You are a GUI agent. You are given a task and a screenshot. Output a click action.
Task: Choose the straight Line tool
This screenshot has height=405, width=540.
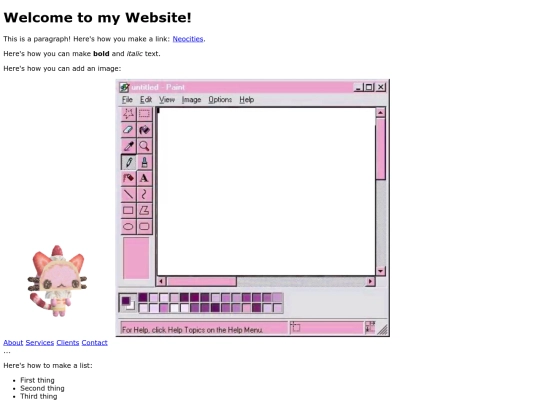[x=128, y=194]
